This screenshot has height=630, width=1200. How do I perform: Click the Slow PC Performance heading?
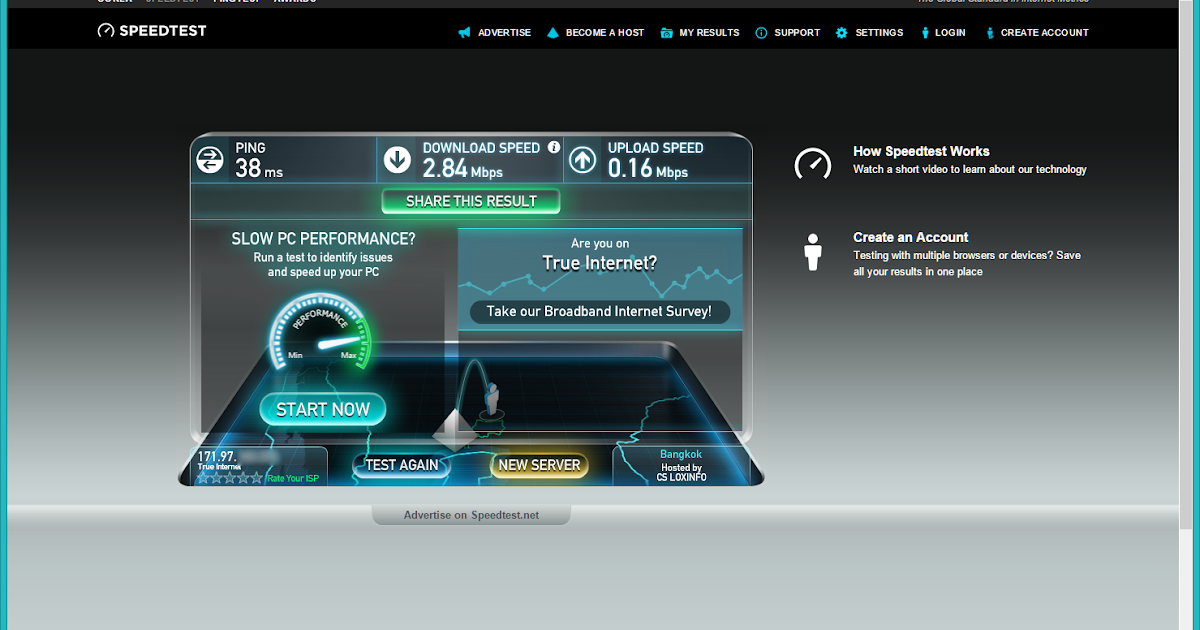323,239
